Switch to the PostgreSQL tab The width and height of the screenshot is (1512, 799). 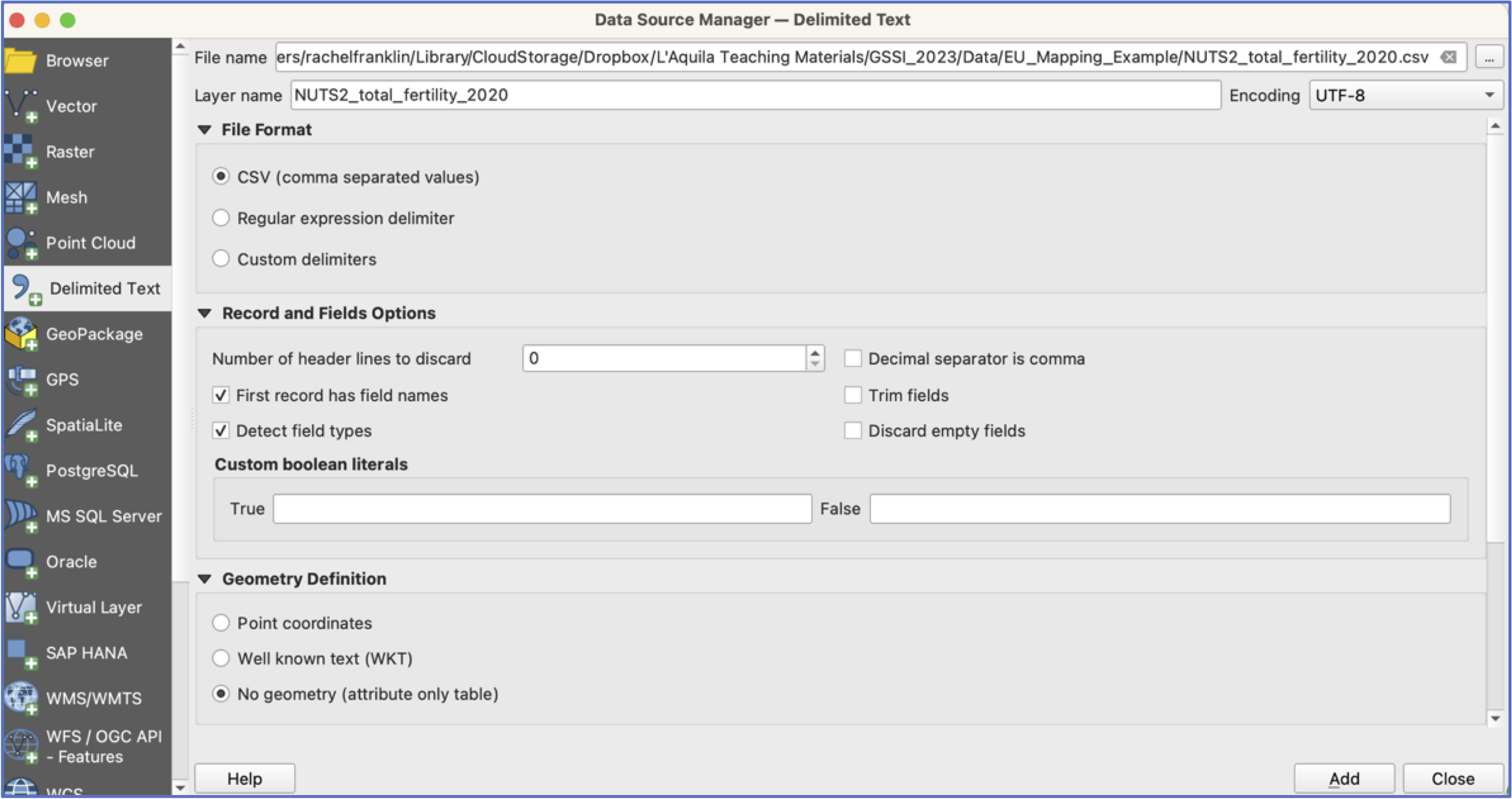[x=92, y=471]
